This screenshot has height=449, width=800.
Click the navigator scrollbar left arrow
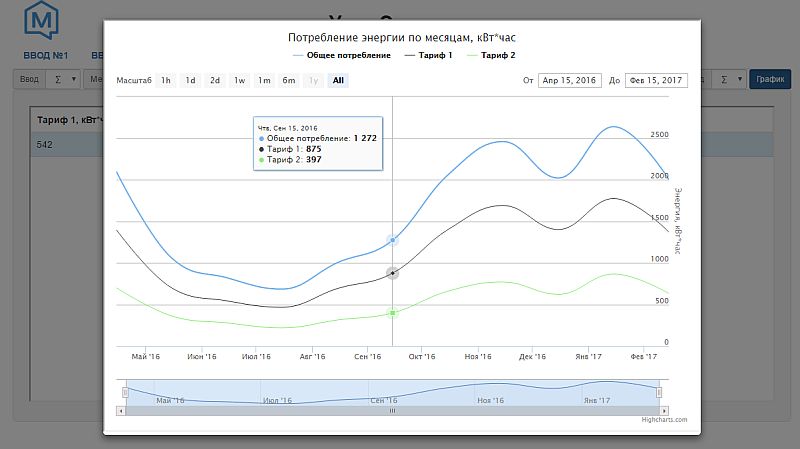122,410
